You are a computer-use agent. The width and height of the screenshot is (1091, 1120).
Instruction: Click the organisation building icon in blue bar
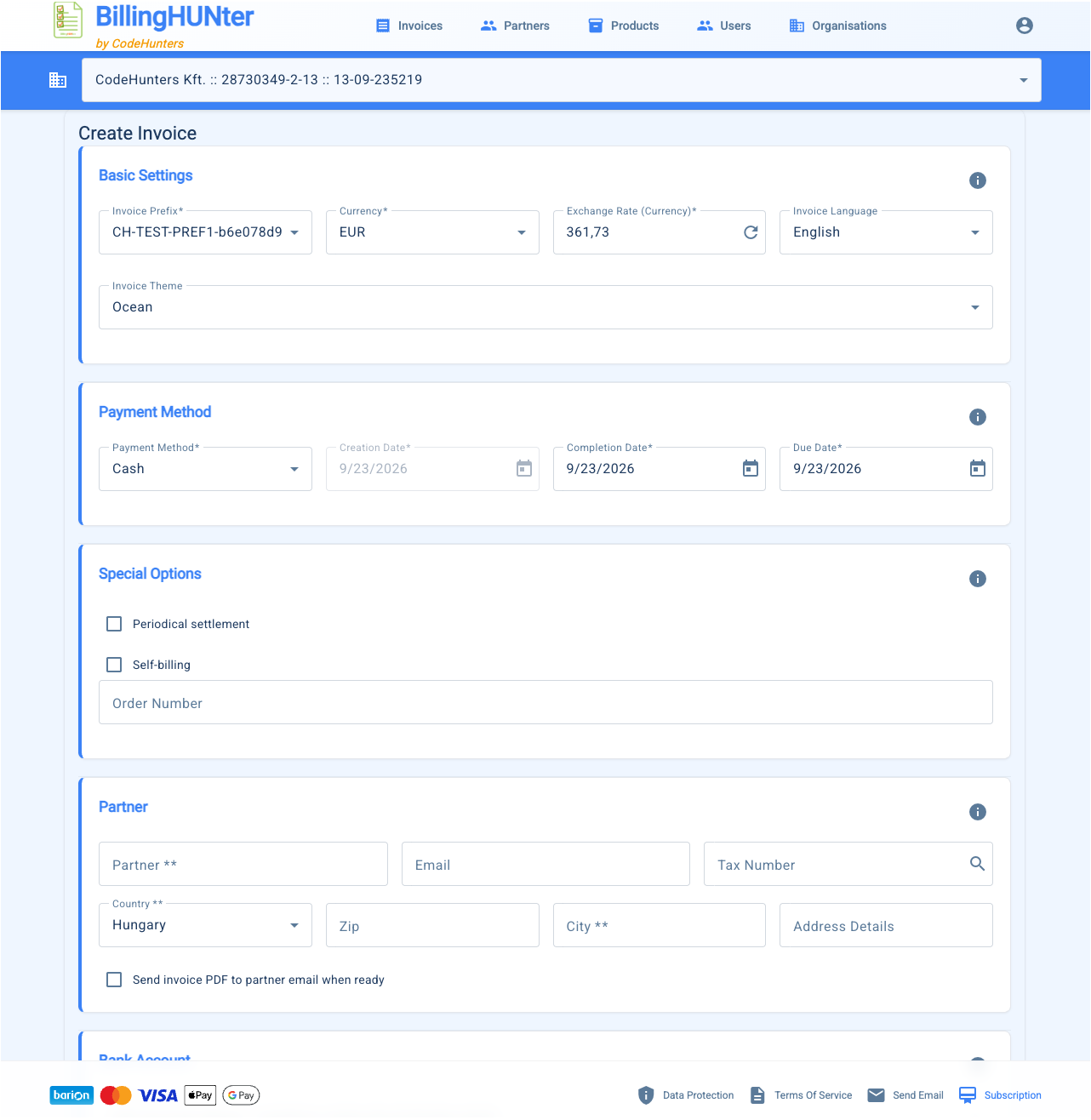(58, 80)
